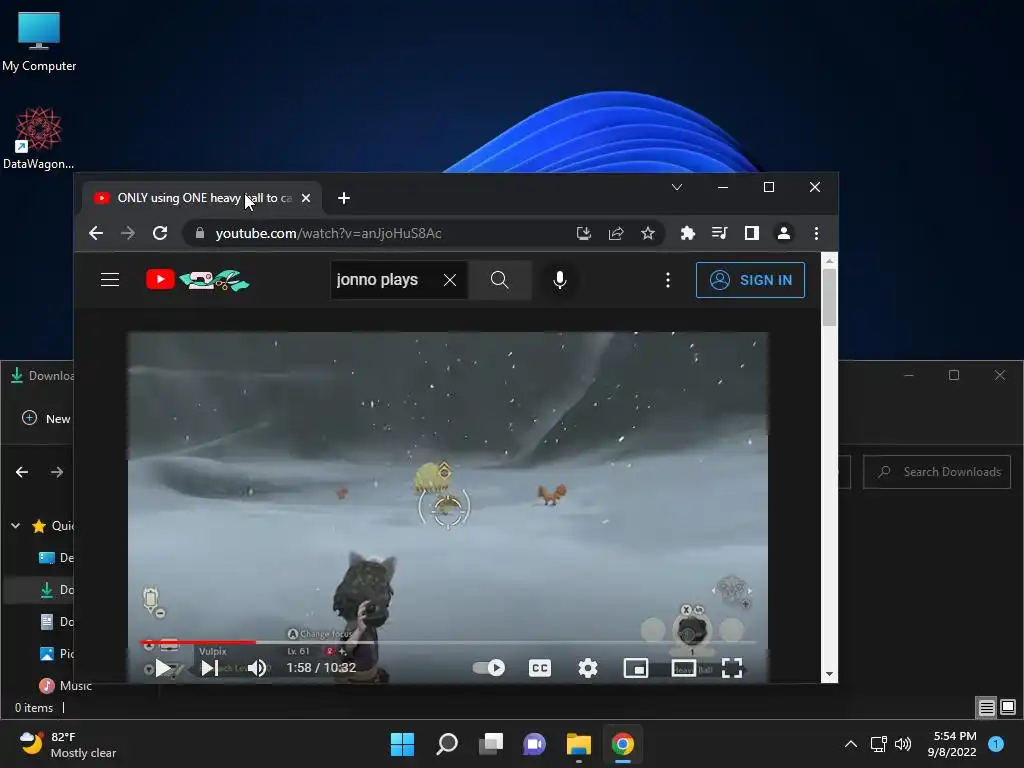Sign in to YouTube
Image resolution: width=1024 pixels, height=768 pixels.
[750, 280]
